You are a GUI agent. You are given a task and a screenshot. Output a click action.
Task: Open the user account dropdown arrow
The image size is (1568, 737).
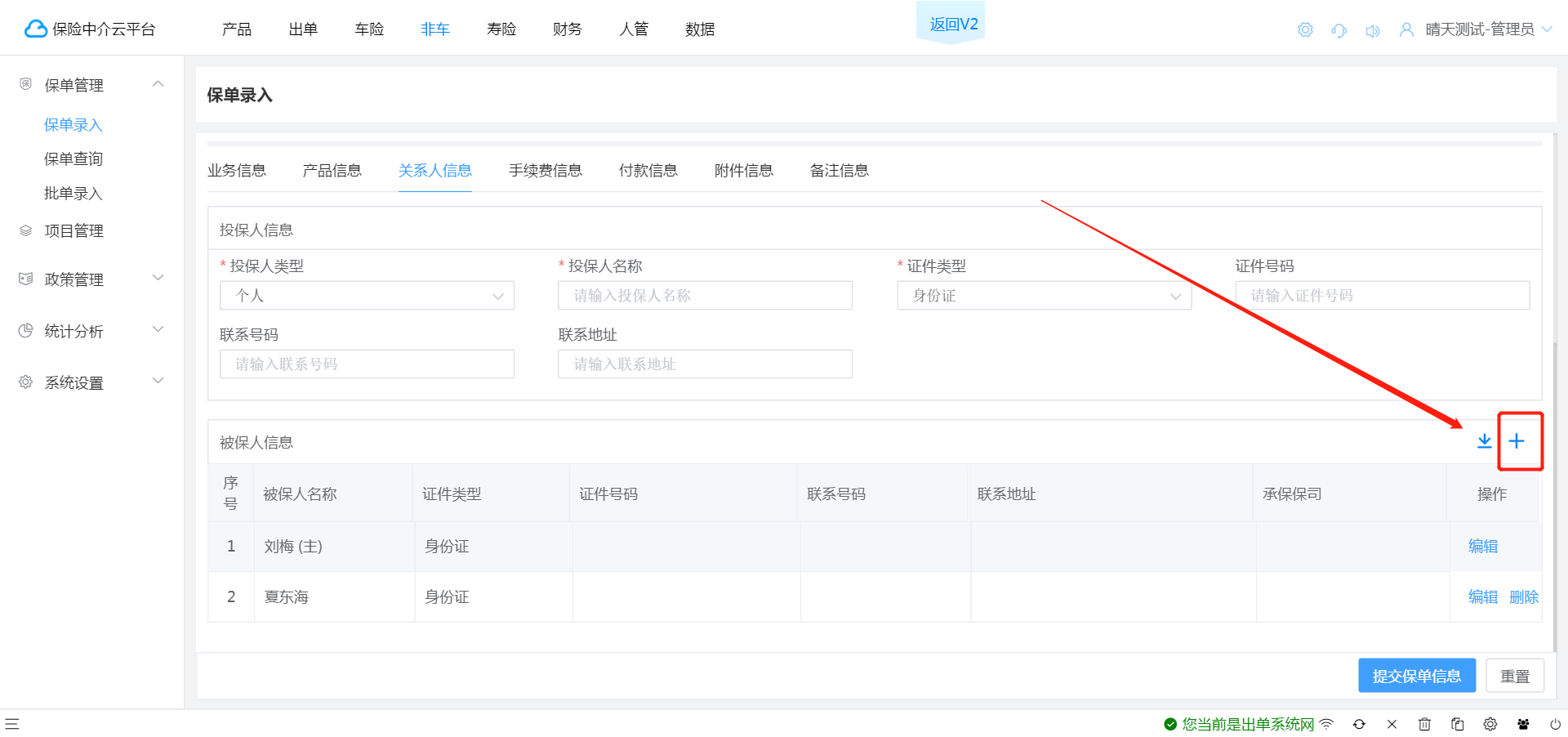(1547, 29)
